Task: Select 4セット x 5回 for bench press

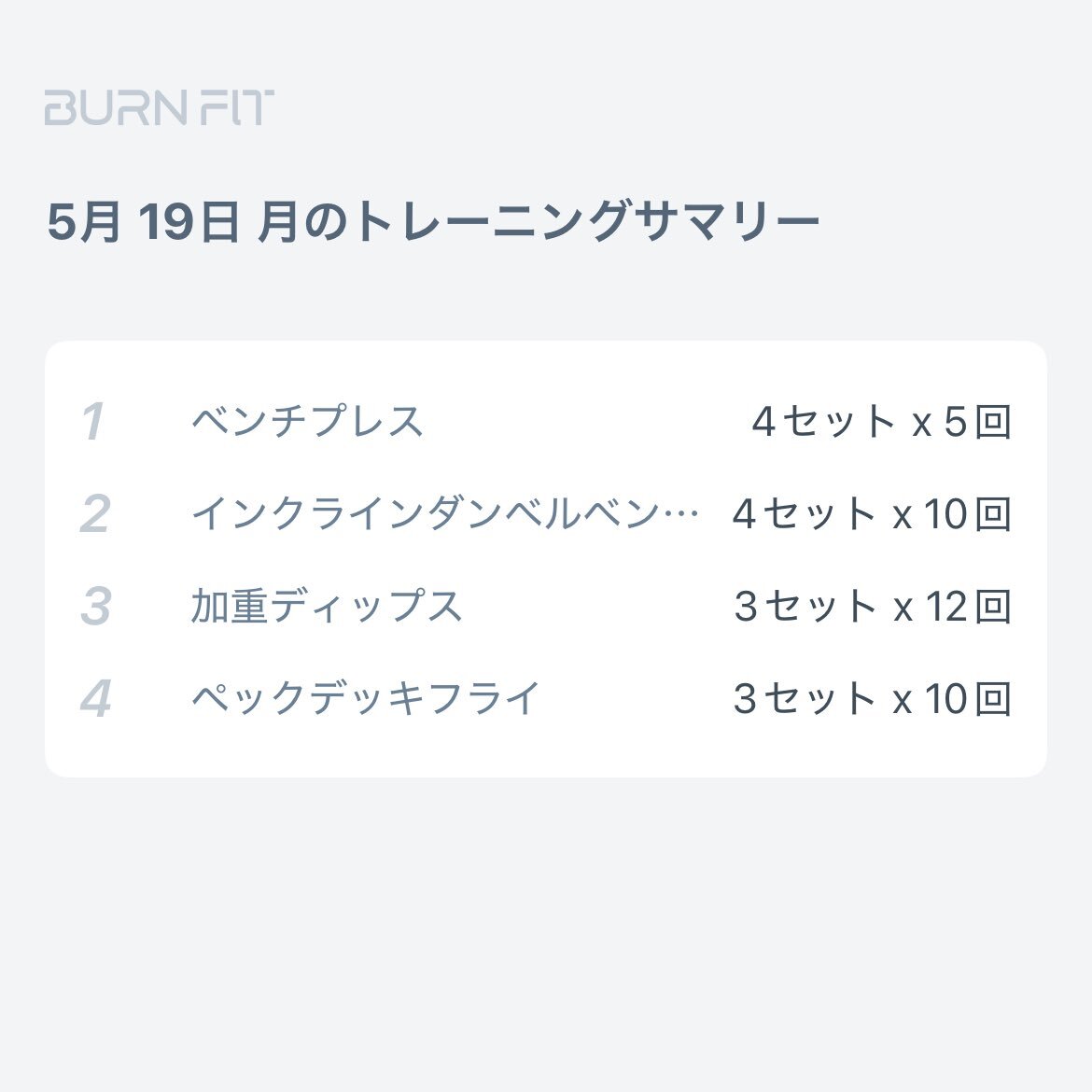Action: pos(882,421)
